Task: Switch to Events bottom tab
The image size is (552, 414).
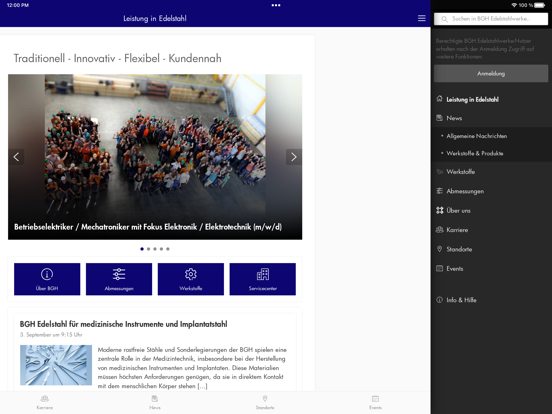Action: click(375, 402)
